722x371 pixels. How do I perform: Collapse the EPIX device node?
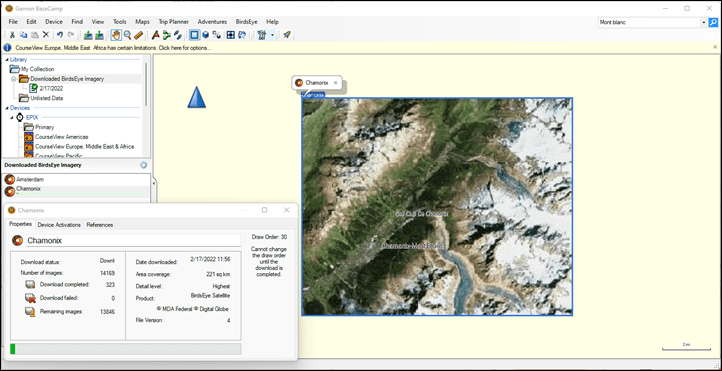click(12, 117)
